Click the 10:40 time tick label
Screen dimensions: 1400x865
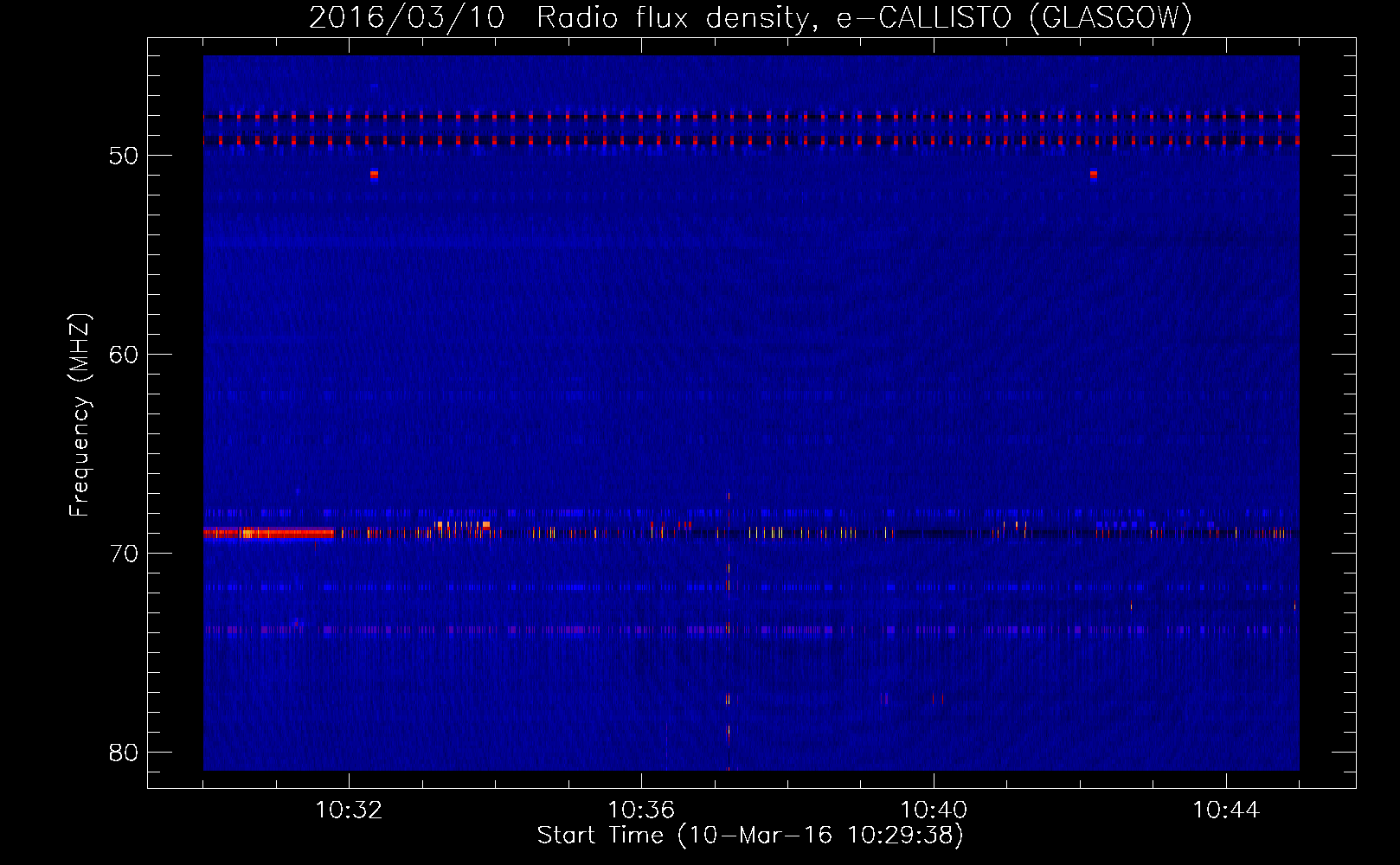[x=934, y=811]
